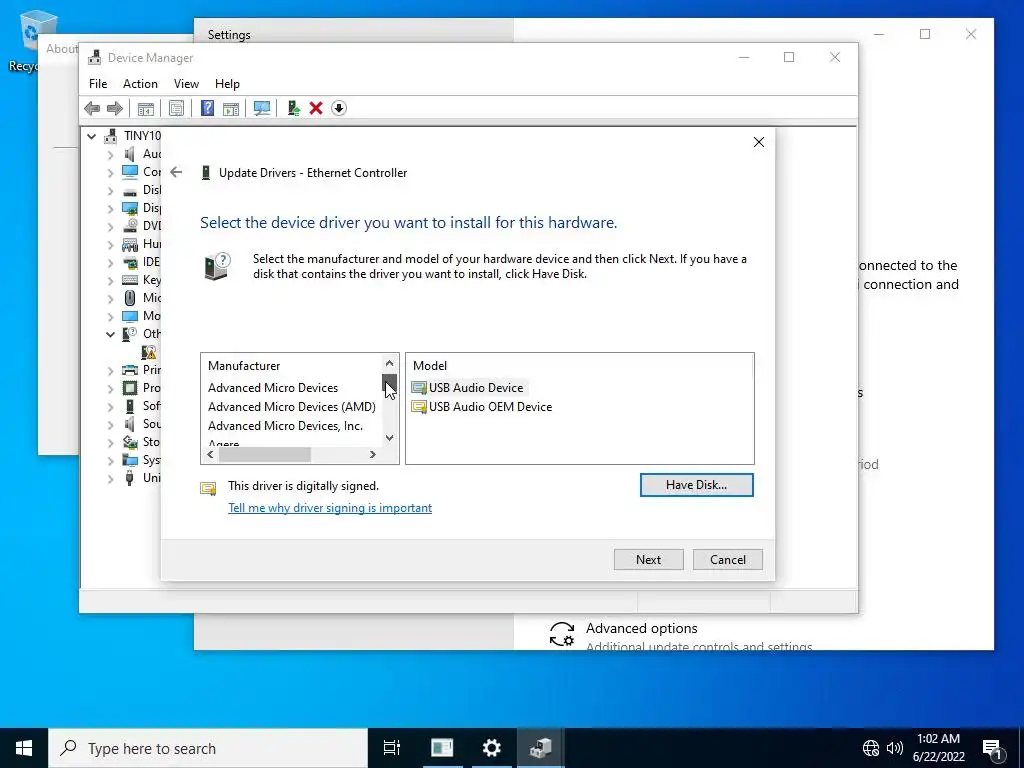
Task: Click the blue question mark Help icon
Action: click(x=207, y=108)
